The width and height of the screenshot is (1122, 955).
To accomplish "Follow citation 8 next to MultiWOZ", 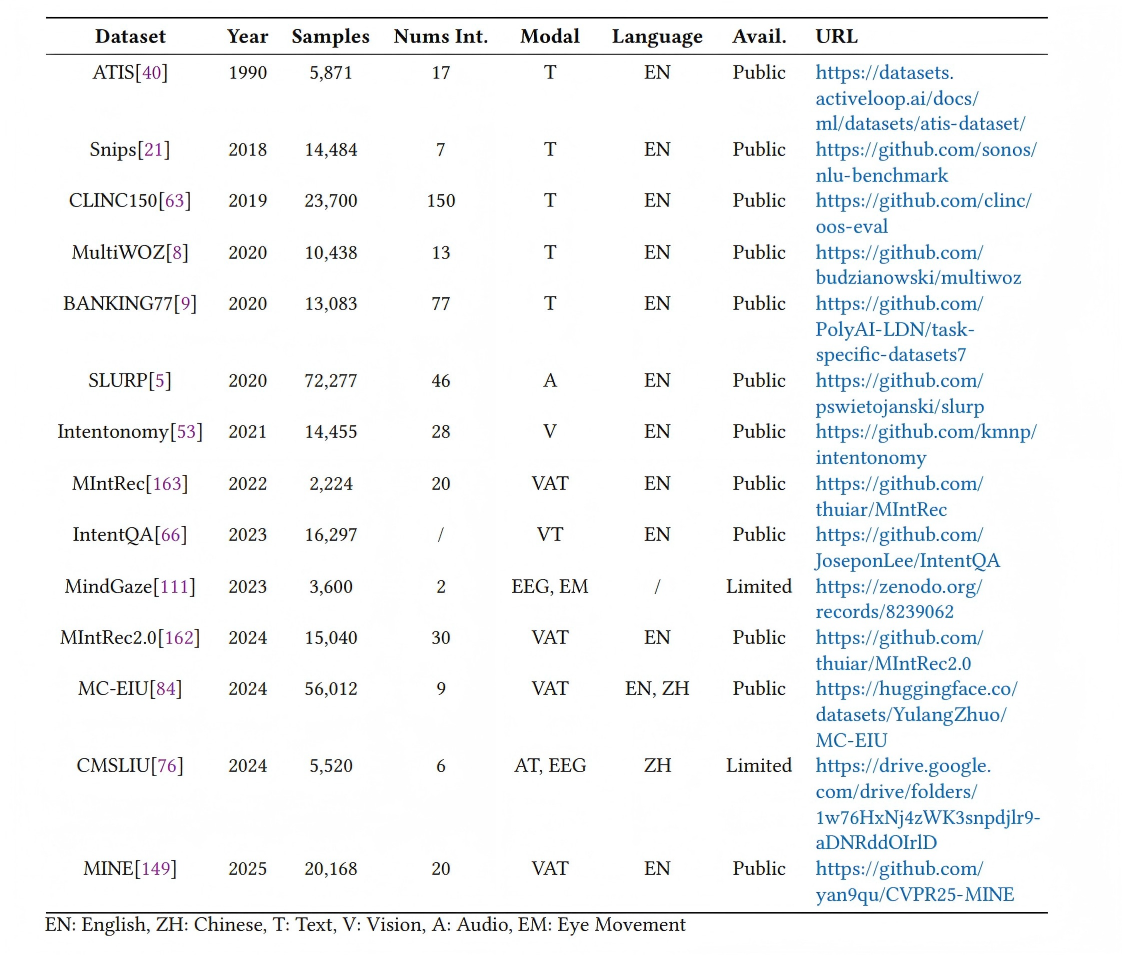I will click(177, 253).
